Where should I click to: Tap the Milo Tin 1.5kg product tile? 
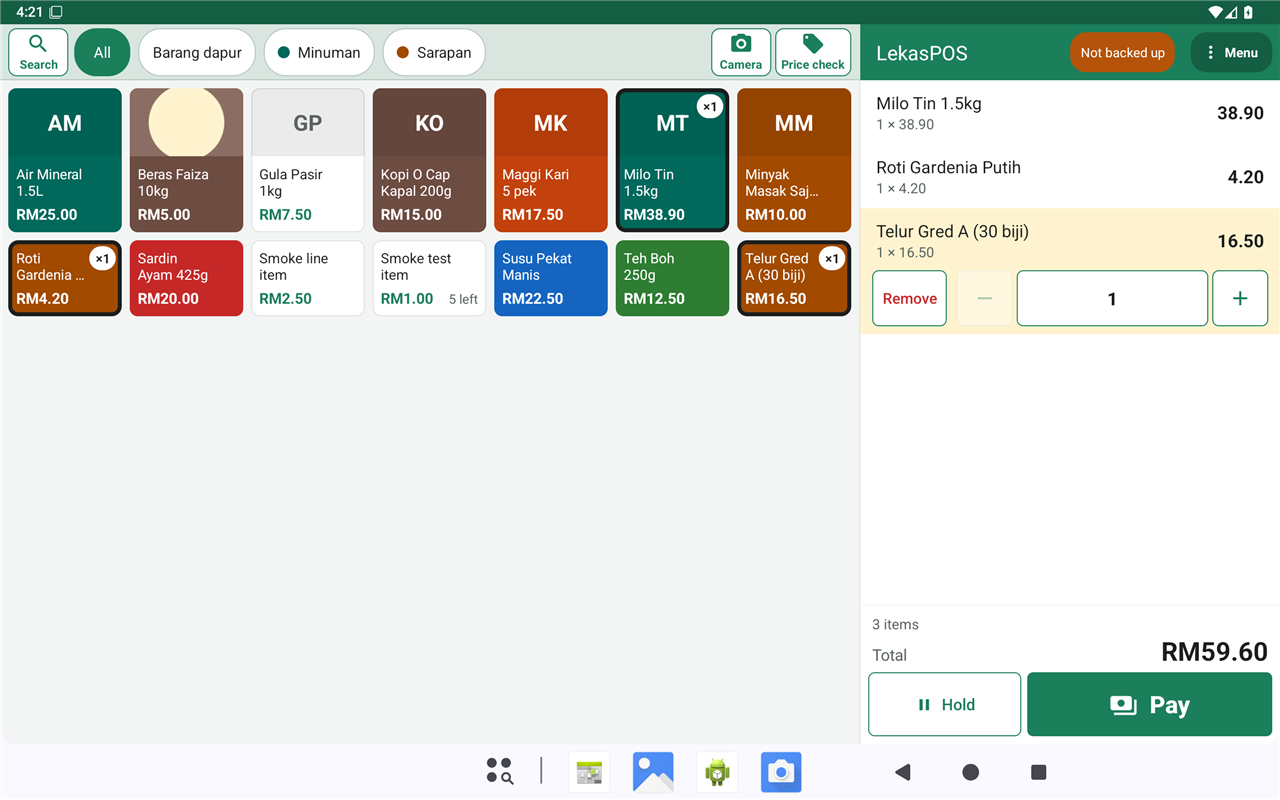pos(672,160)
